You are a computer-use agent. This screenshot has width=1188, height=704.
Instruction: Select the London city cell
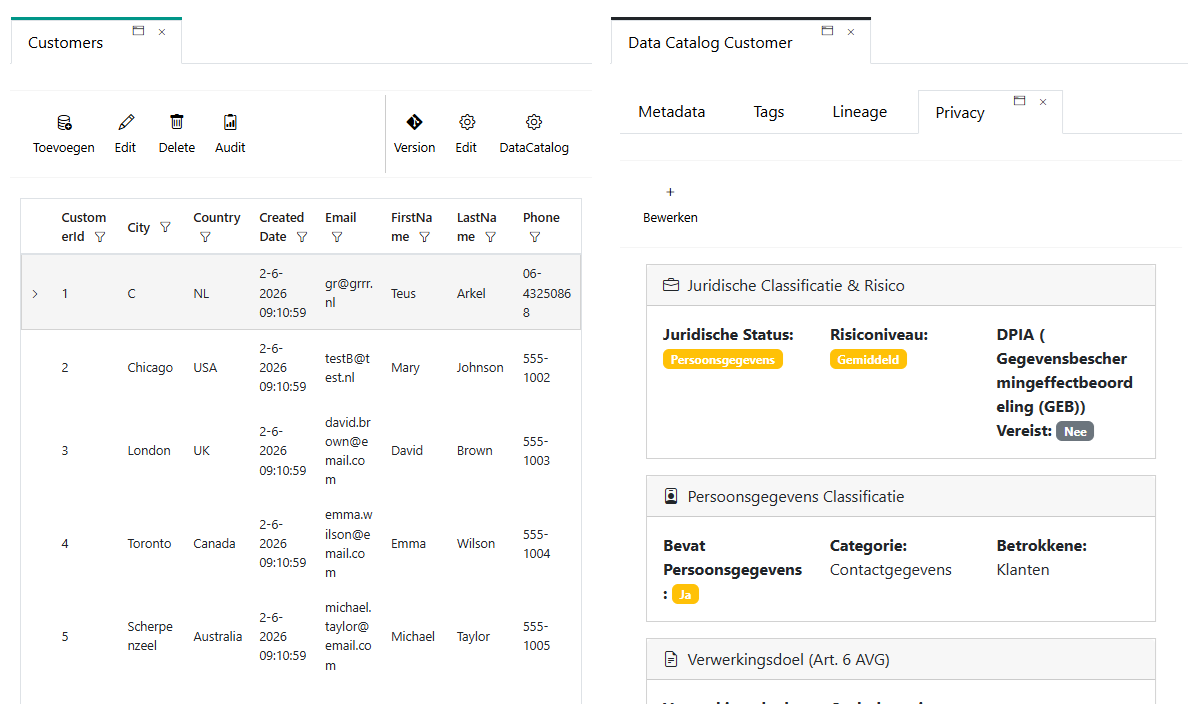pyautogui.click(x=148, y=450)
